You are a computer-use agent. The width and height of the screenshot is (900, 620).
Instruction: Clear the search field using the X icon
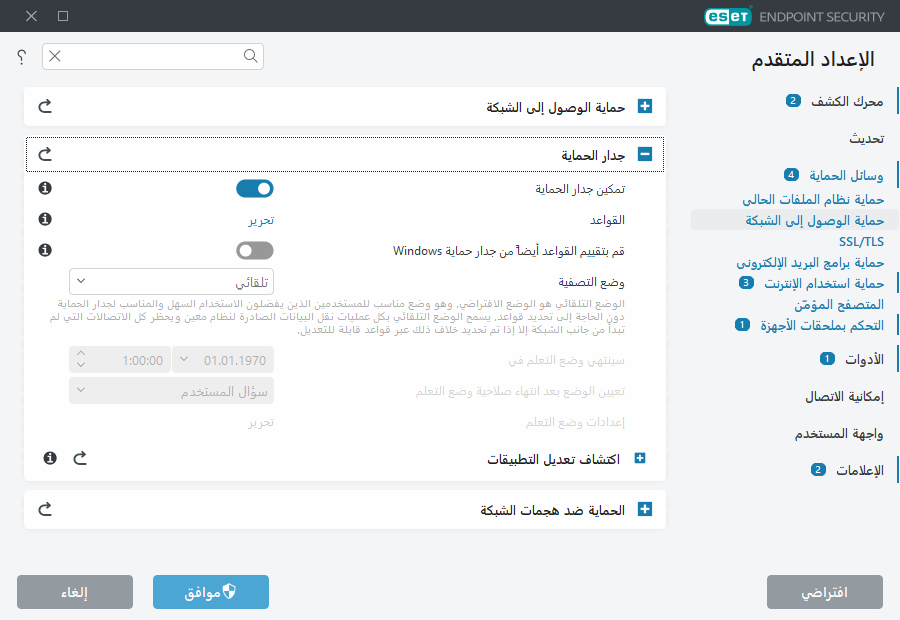pyautogui.click(x=53, y=57)
